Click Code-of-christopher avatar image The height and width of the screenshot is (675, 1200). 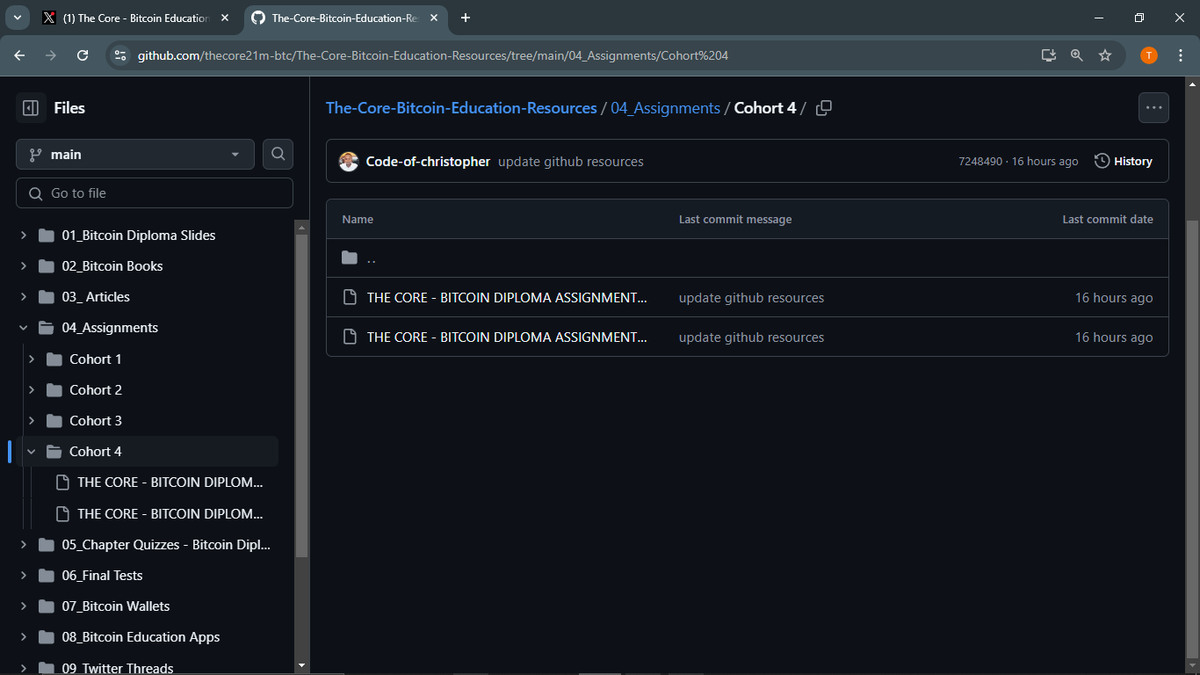[x=349, y=161]
